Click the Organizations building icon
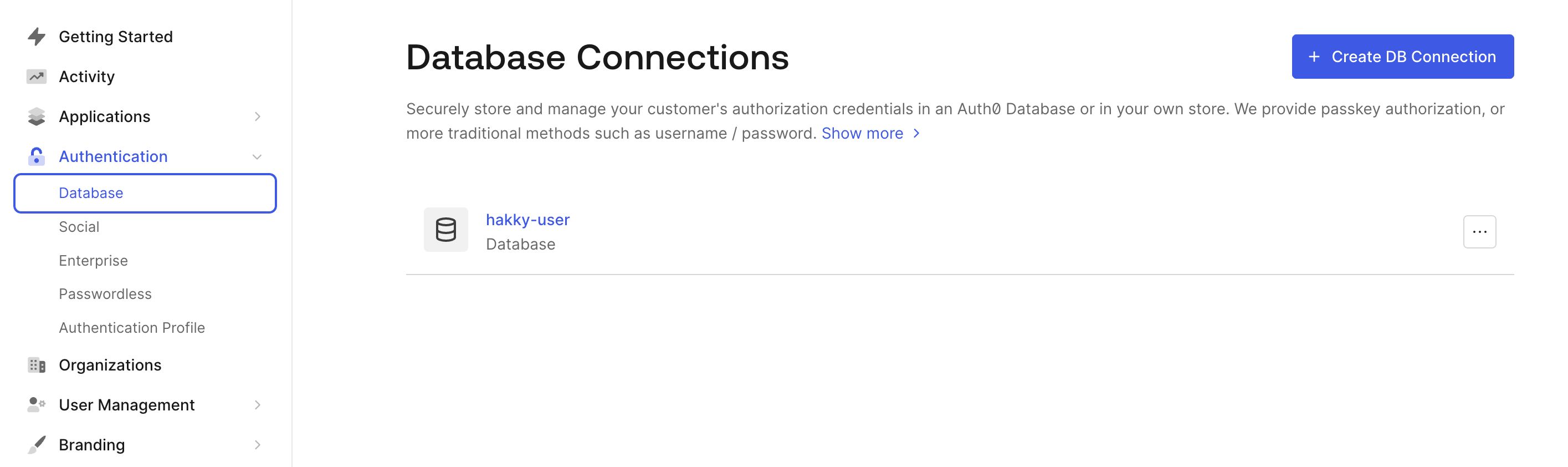 37,365
